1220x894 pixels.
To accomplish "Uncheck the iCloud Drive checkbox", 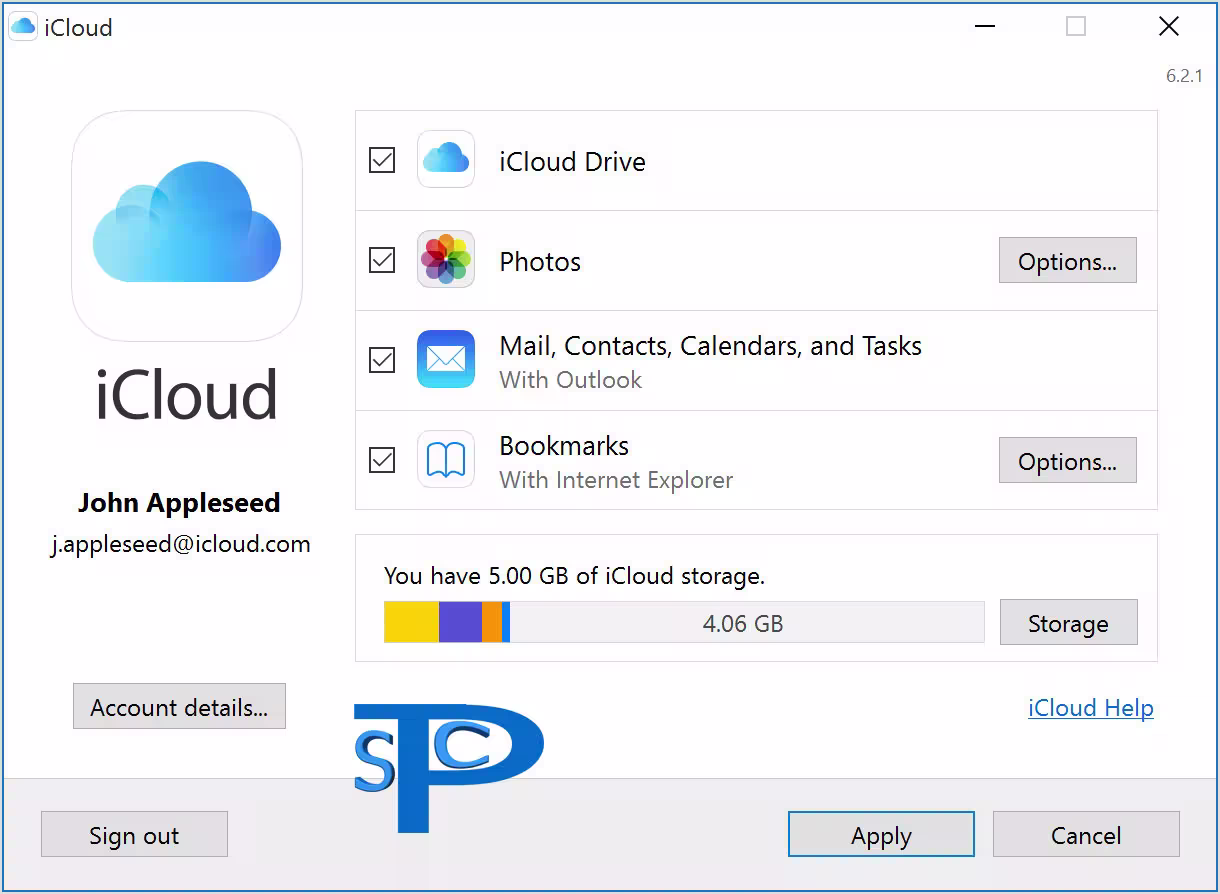I will coord(382,160).
